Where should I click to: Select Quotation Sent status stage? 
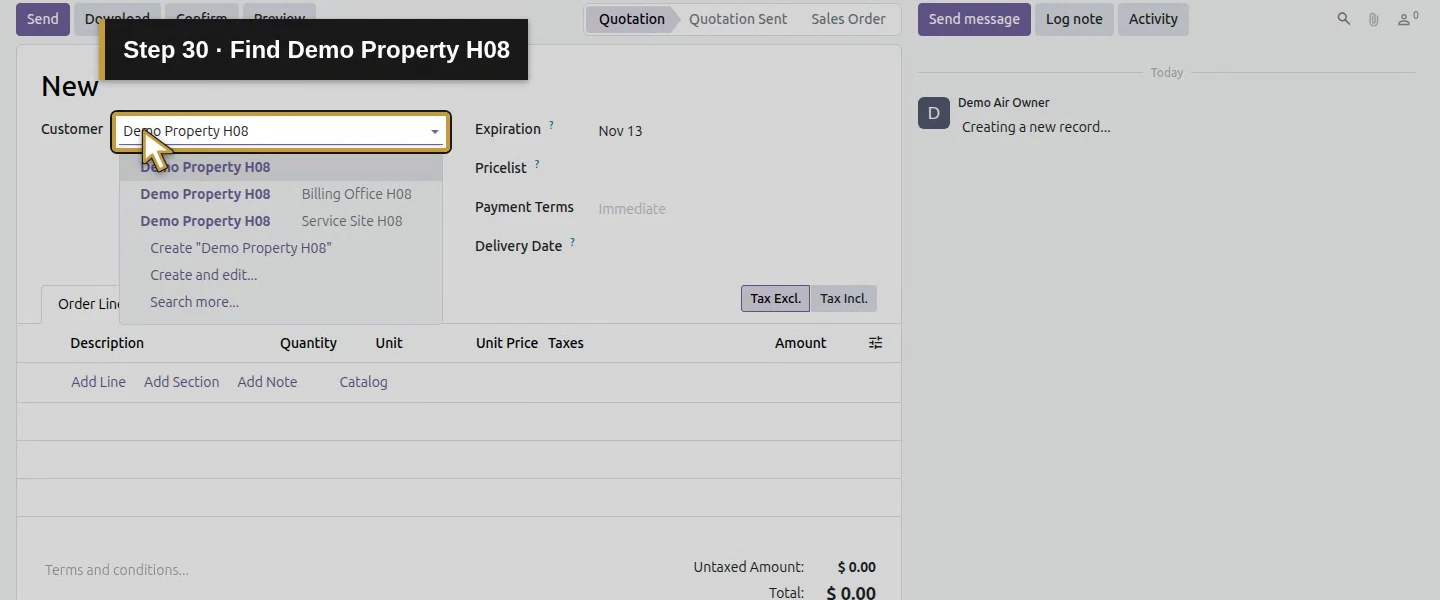tap(738, 19)
